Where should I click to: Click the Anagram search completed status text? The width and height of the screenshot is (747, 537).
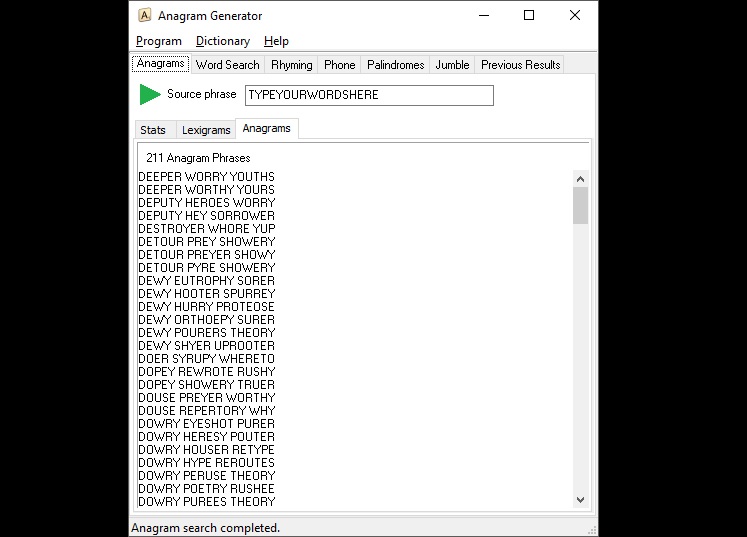[205, 528]
